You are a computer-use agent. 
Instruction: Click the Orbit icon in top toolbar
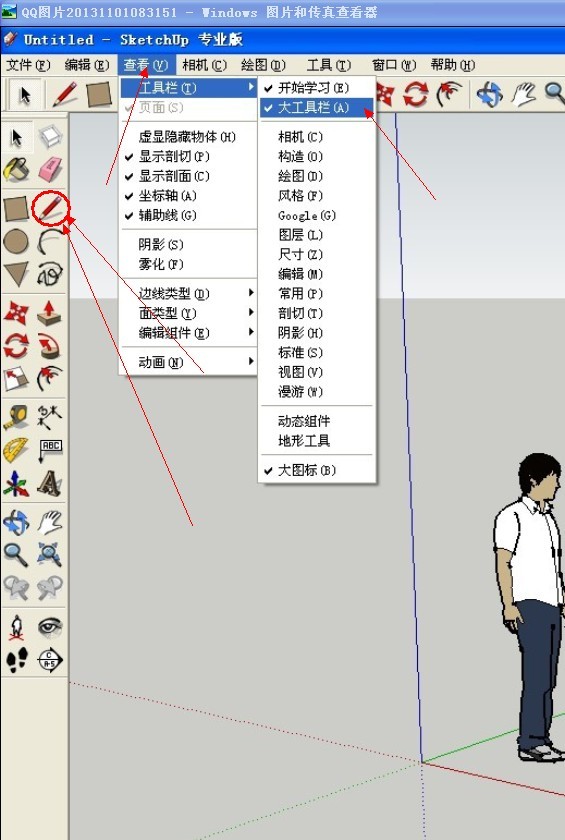(489, 95)
